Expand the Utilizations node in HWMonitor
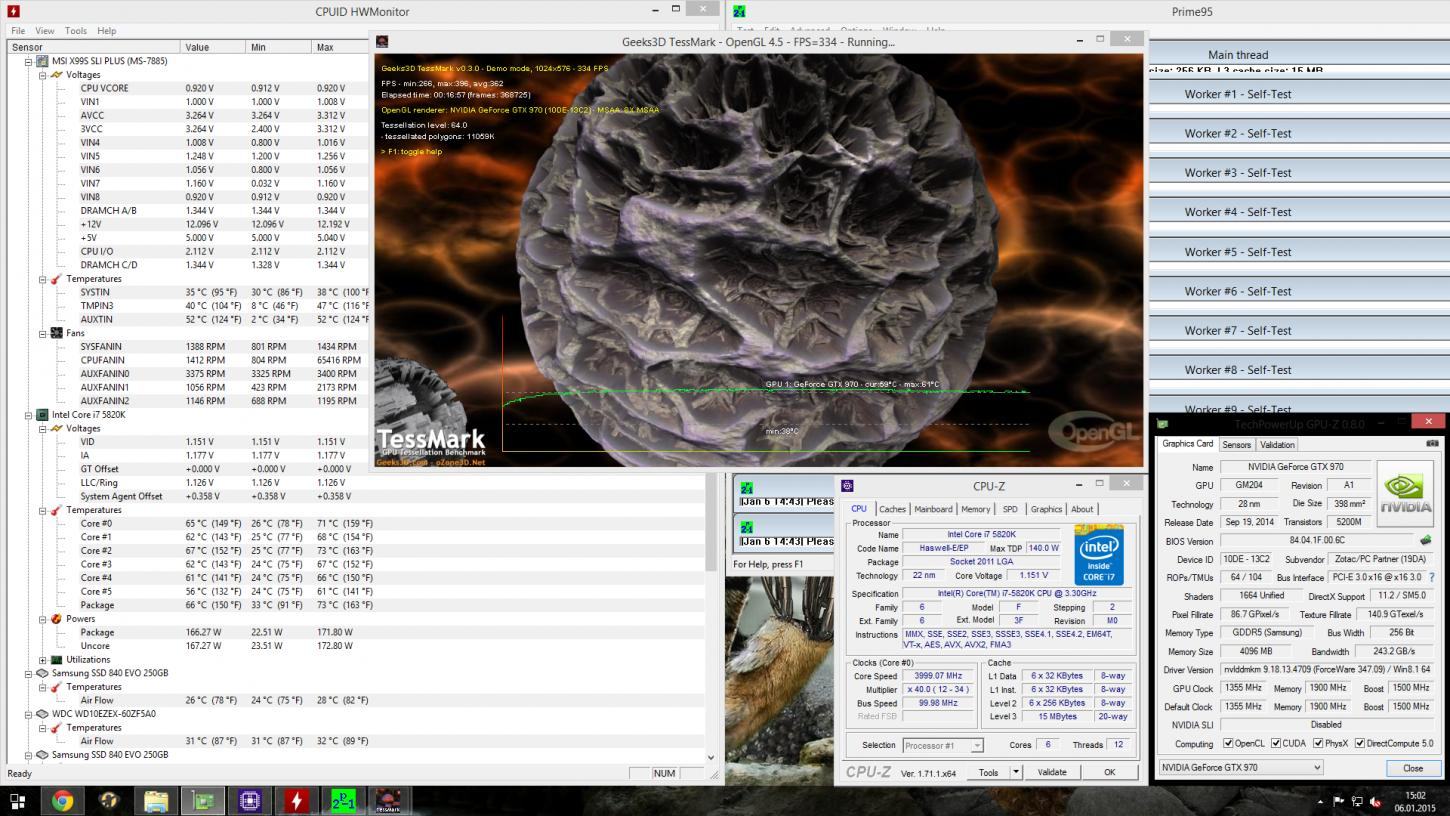Screen dimensions: 1450x816 pyautogui.click(x=43, y=660)
